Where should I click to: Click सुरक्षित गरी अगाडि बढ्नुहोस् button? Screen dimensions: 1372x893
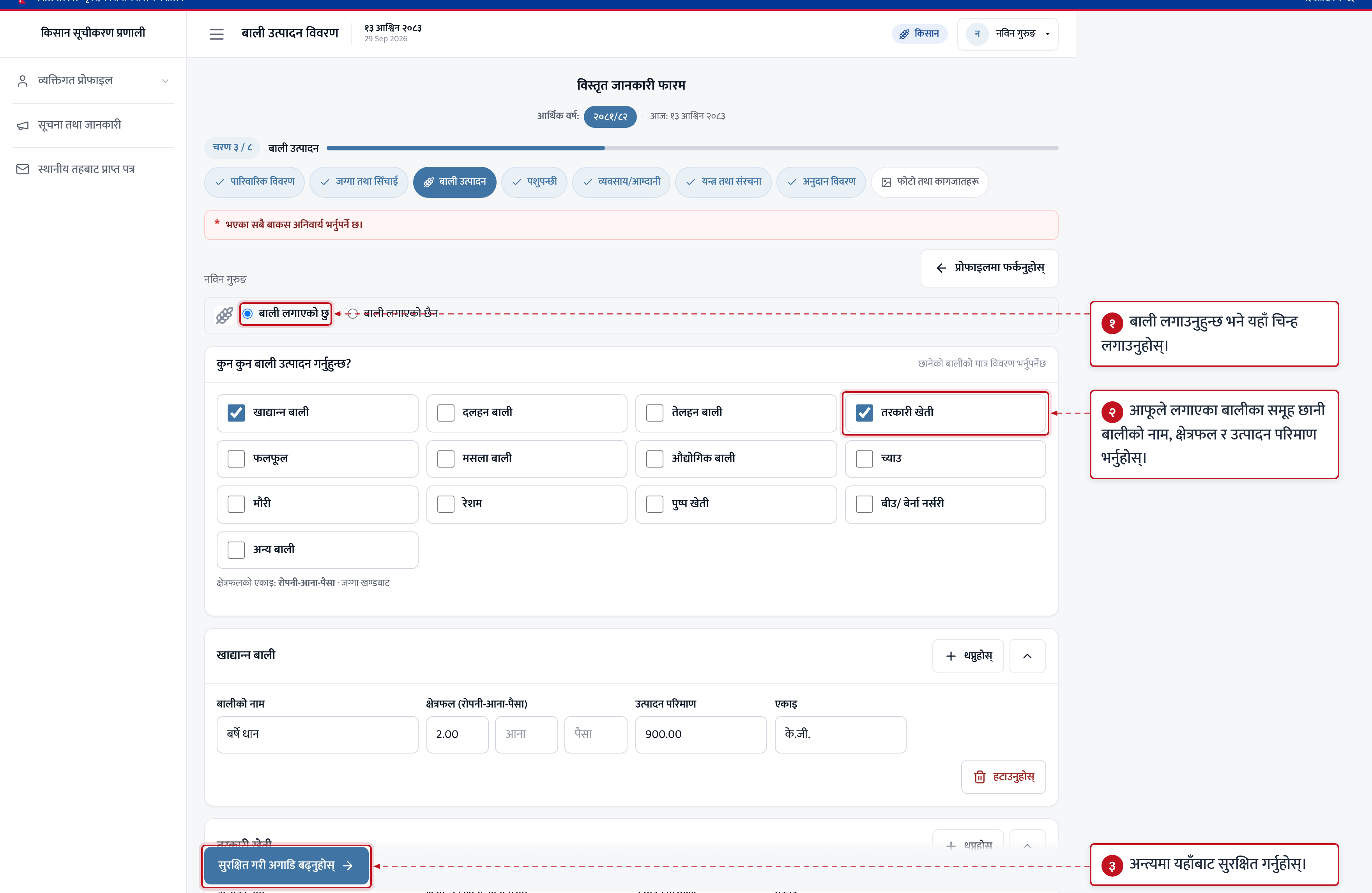(286, 865)
